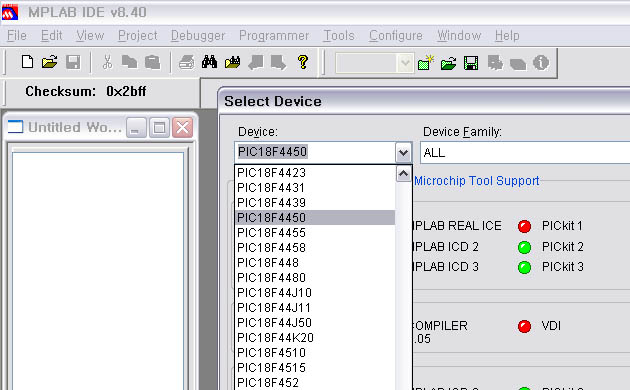Open the Debugger menu
The width and height of the screenshot is (630, 390).
[198, 35]
